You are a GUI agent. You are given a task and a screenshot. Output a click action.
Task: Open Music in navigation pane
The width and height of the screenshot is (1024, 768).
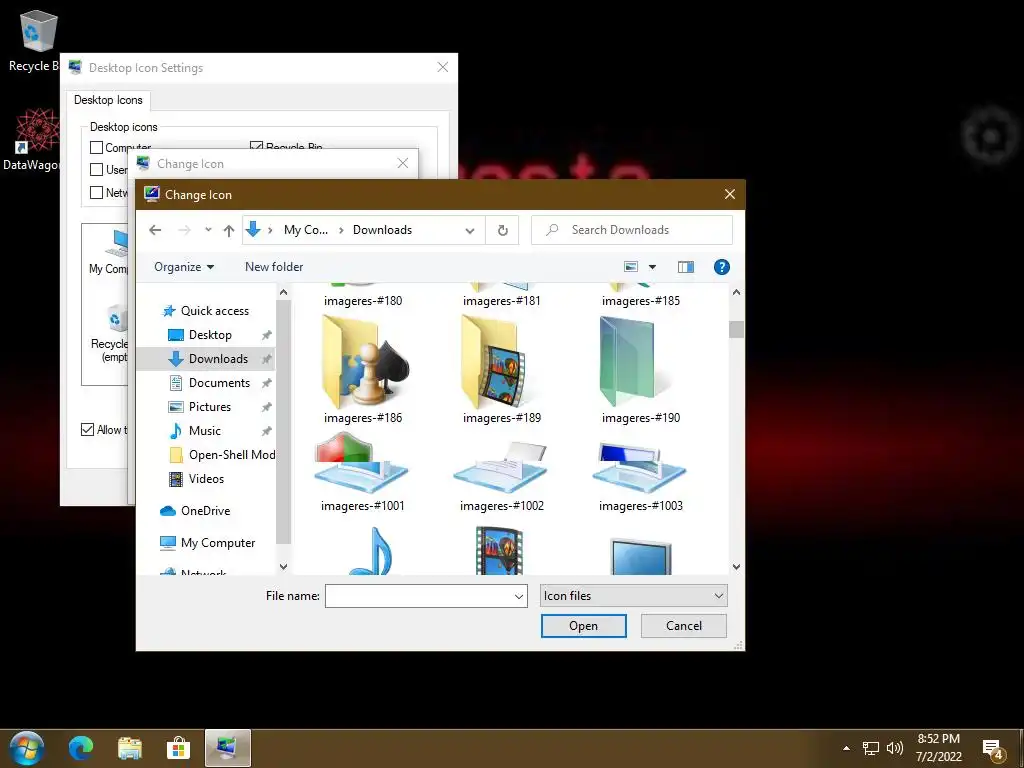[x=195, y=431]
